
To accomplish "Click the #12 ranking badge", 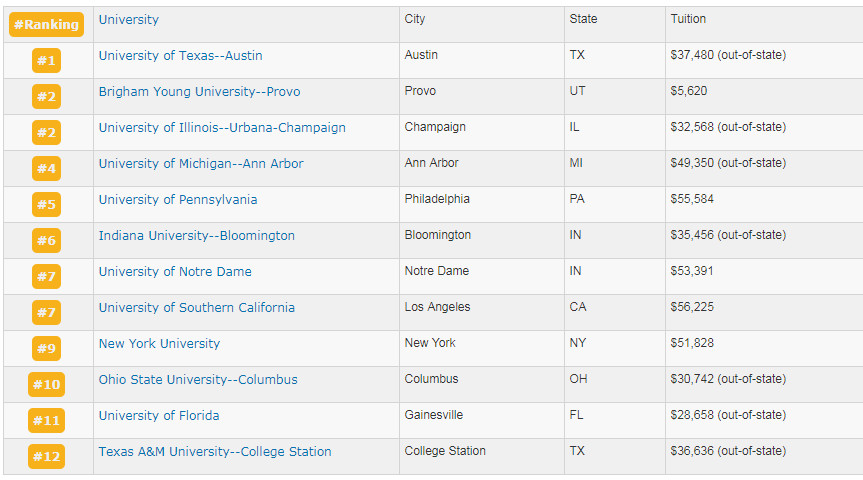I will 47,457.
